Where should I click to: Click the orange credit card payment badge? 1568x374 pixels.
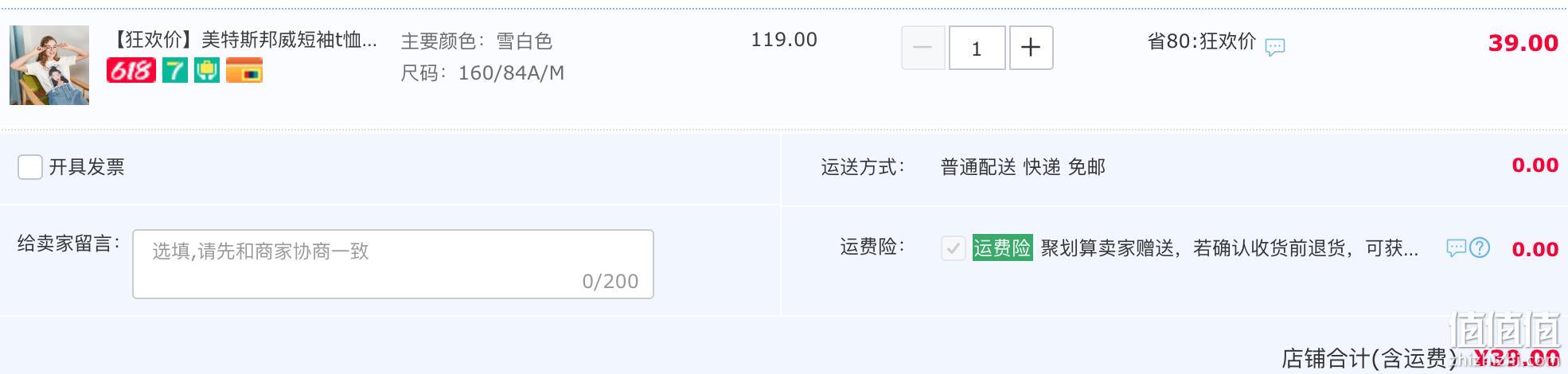tap(244, 71)
